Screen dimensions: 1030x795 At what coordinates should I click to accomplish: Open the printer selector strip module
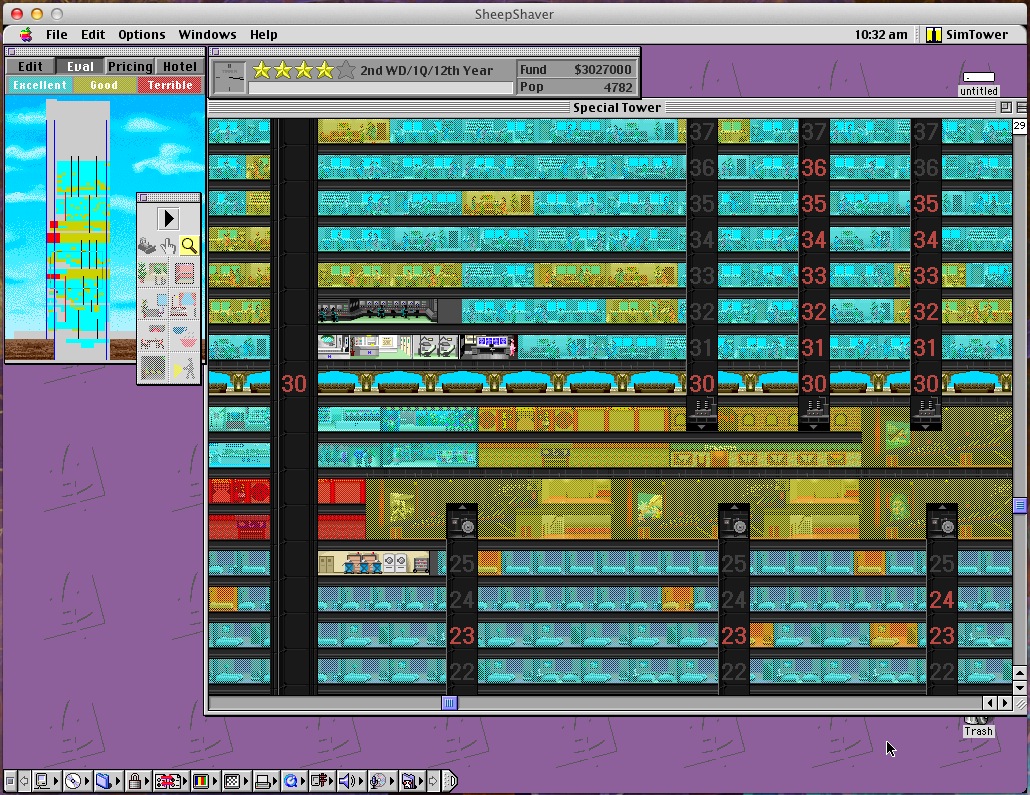pos(266,781)
